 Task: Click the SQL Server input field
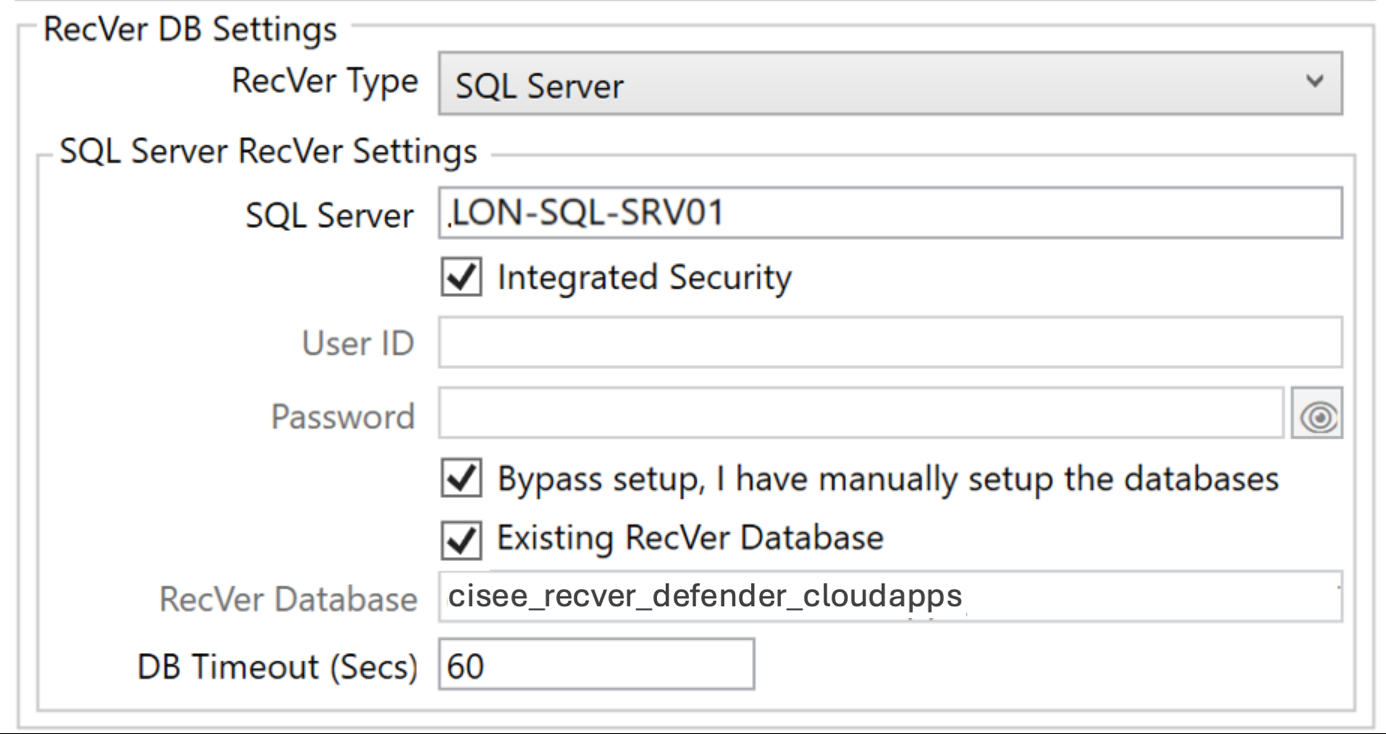(890, 212)
